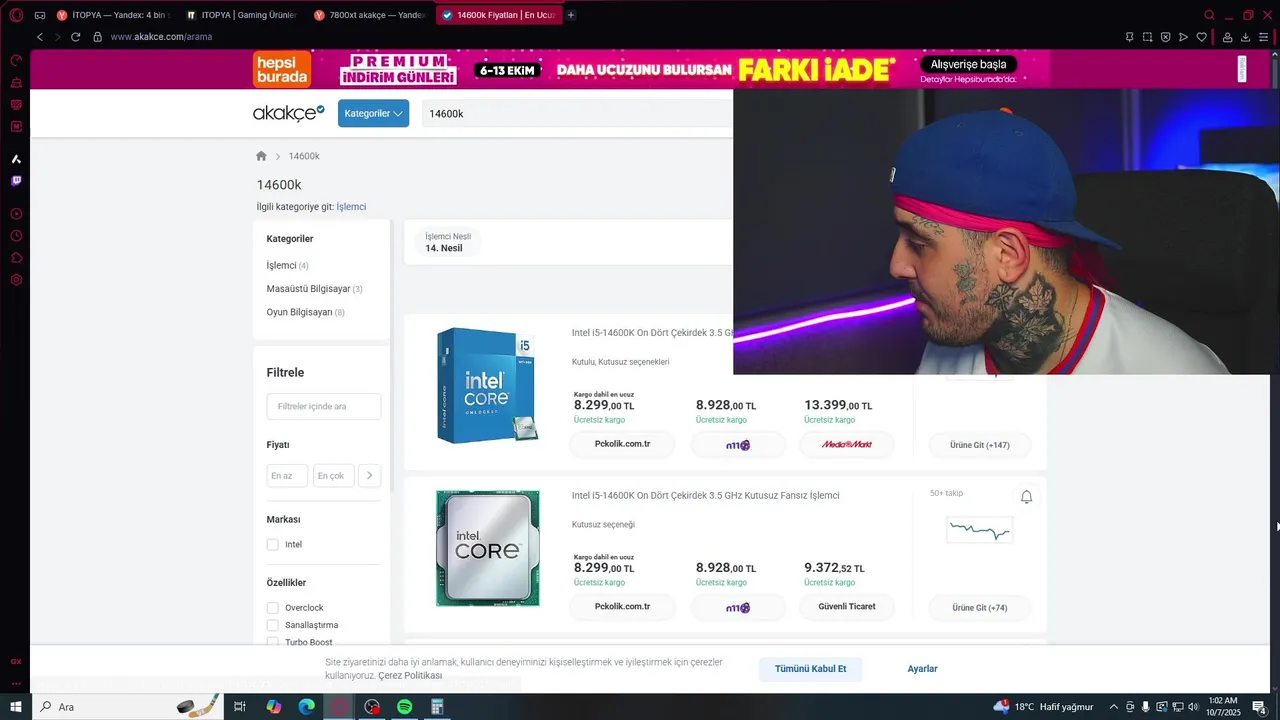Click the site padlock security icon
This screenshot has width=1280, height=720.
click(98, 37)
